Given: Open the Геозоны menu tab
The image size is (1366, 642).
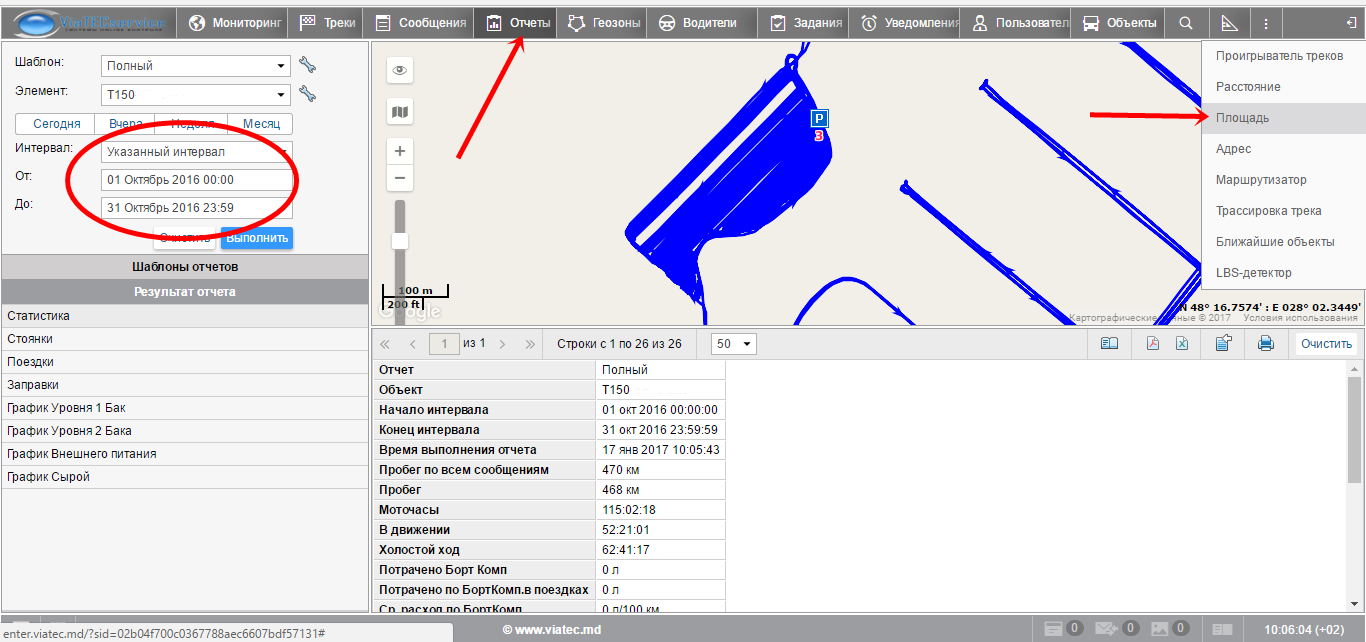Looking at the screenshot, I should pyautogui.click(x=604, y=23).
